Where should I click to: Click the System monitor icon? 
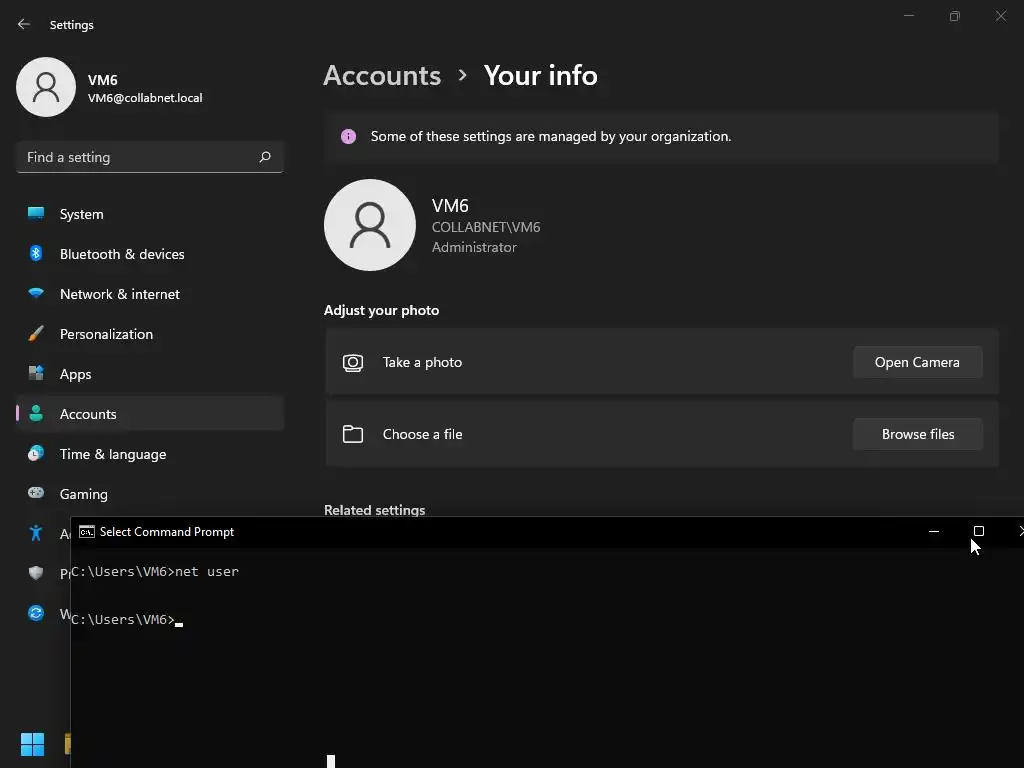36,214
